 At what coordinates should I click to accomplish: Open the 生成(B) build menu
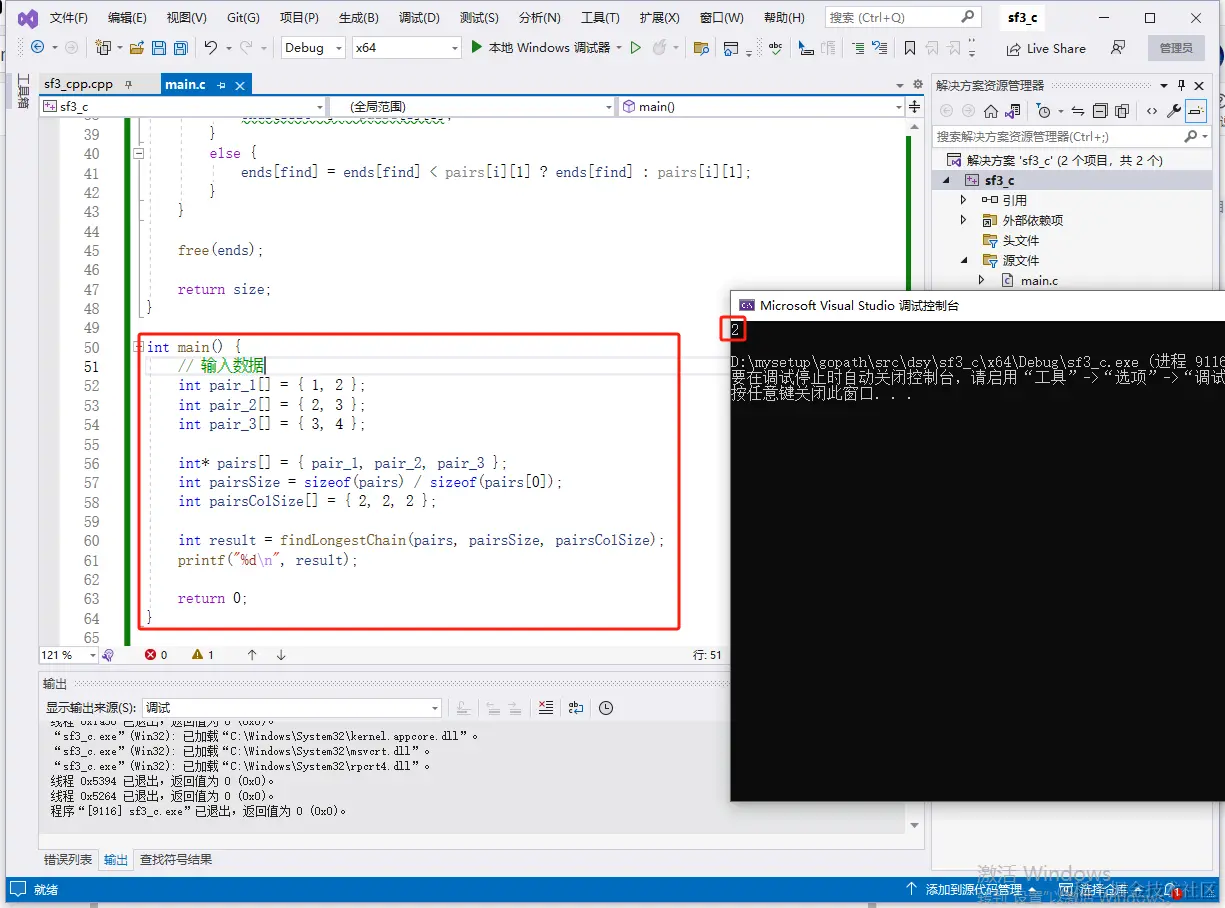[x=359, y=18]
